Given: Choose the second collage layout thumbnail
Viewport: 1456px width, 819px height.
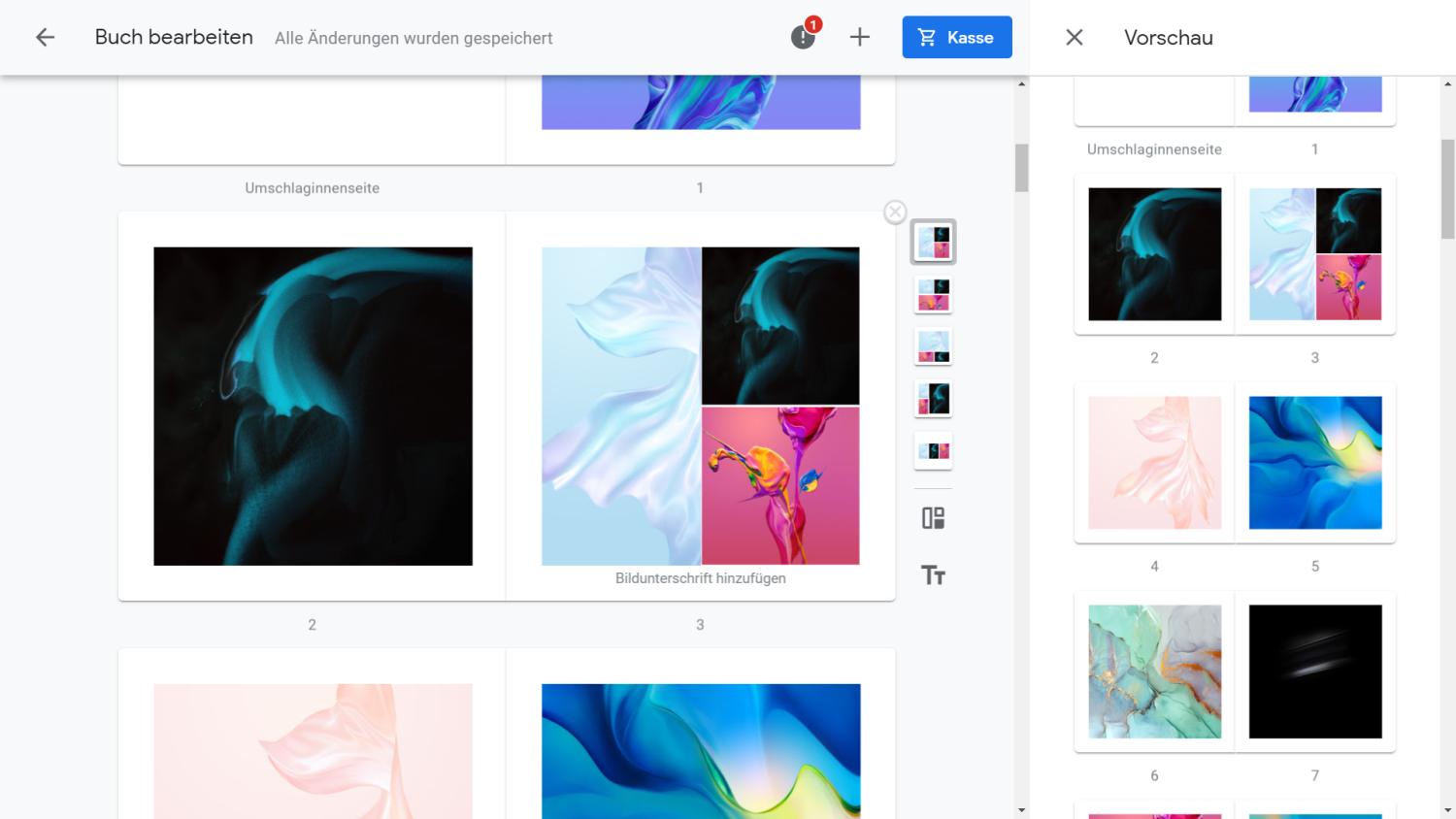Looking at the screenshot, I should click(933, 294).
